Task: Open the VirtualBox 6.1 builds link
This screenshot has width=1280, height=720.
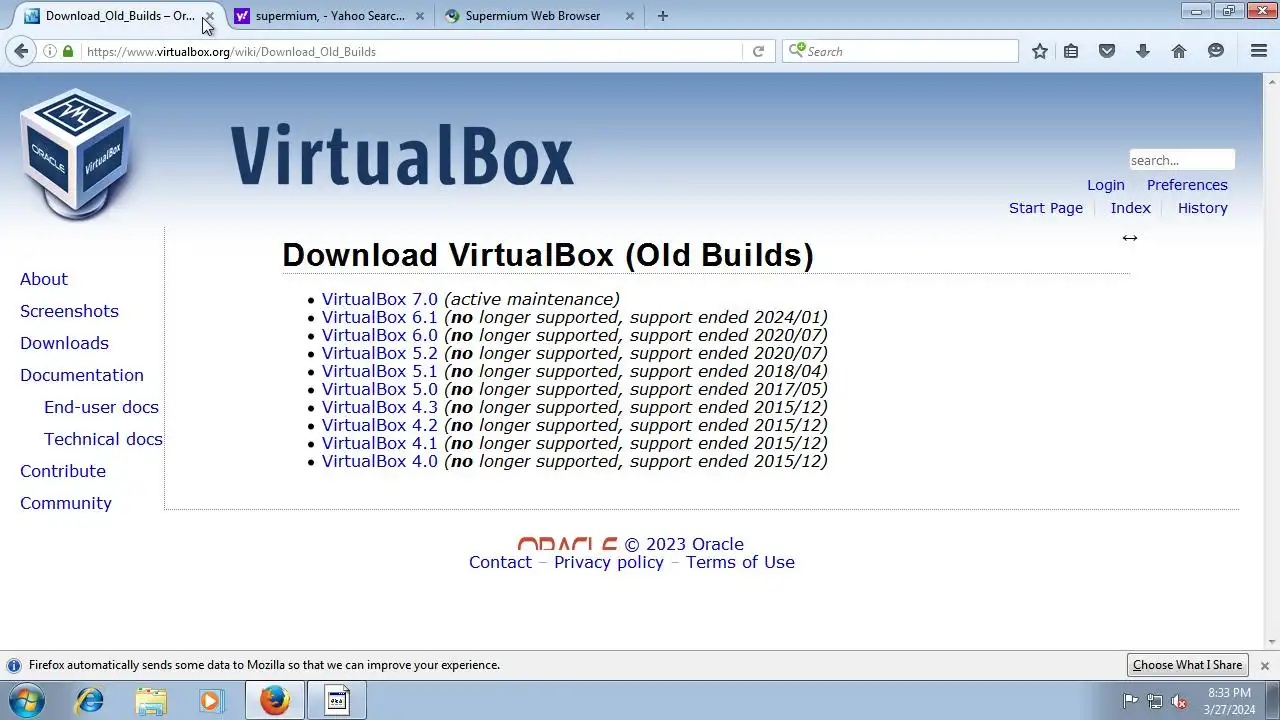Action: [380, 317]
